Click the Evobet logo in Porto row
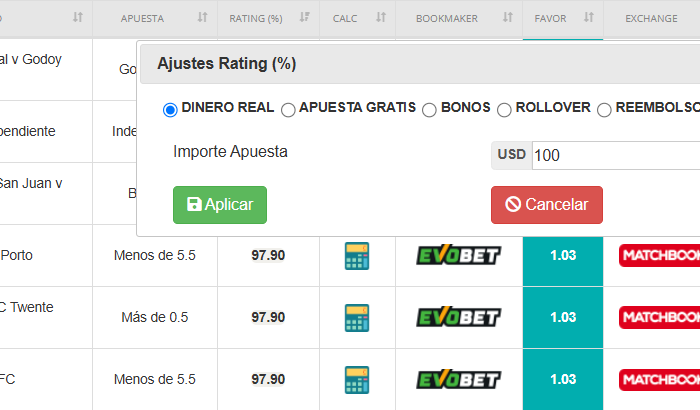 pyautogui.click(x=458, y=255)
